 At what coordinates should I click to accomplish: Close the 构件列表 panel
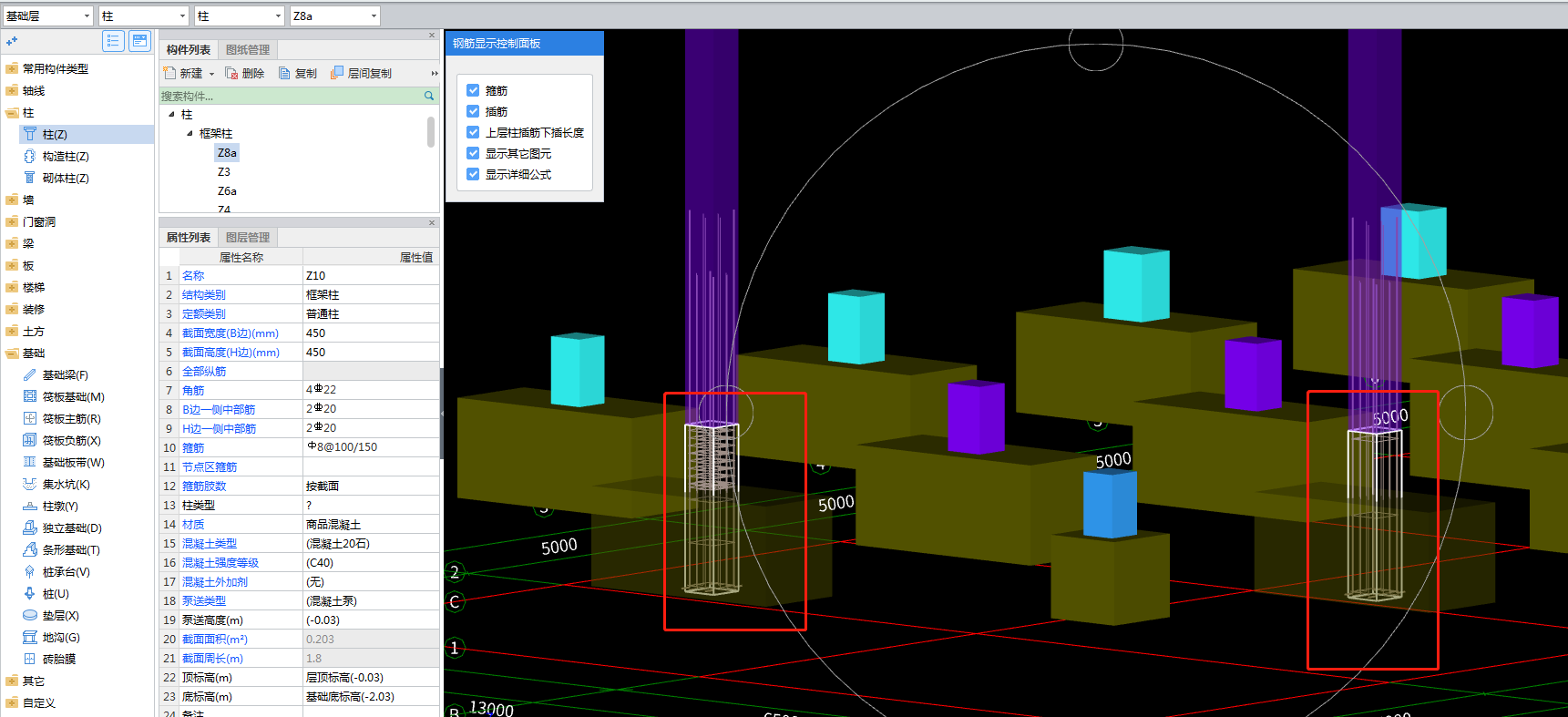(432, 35)
